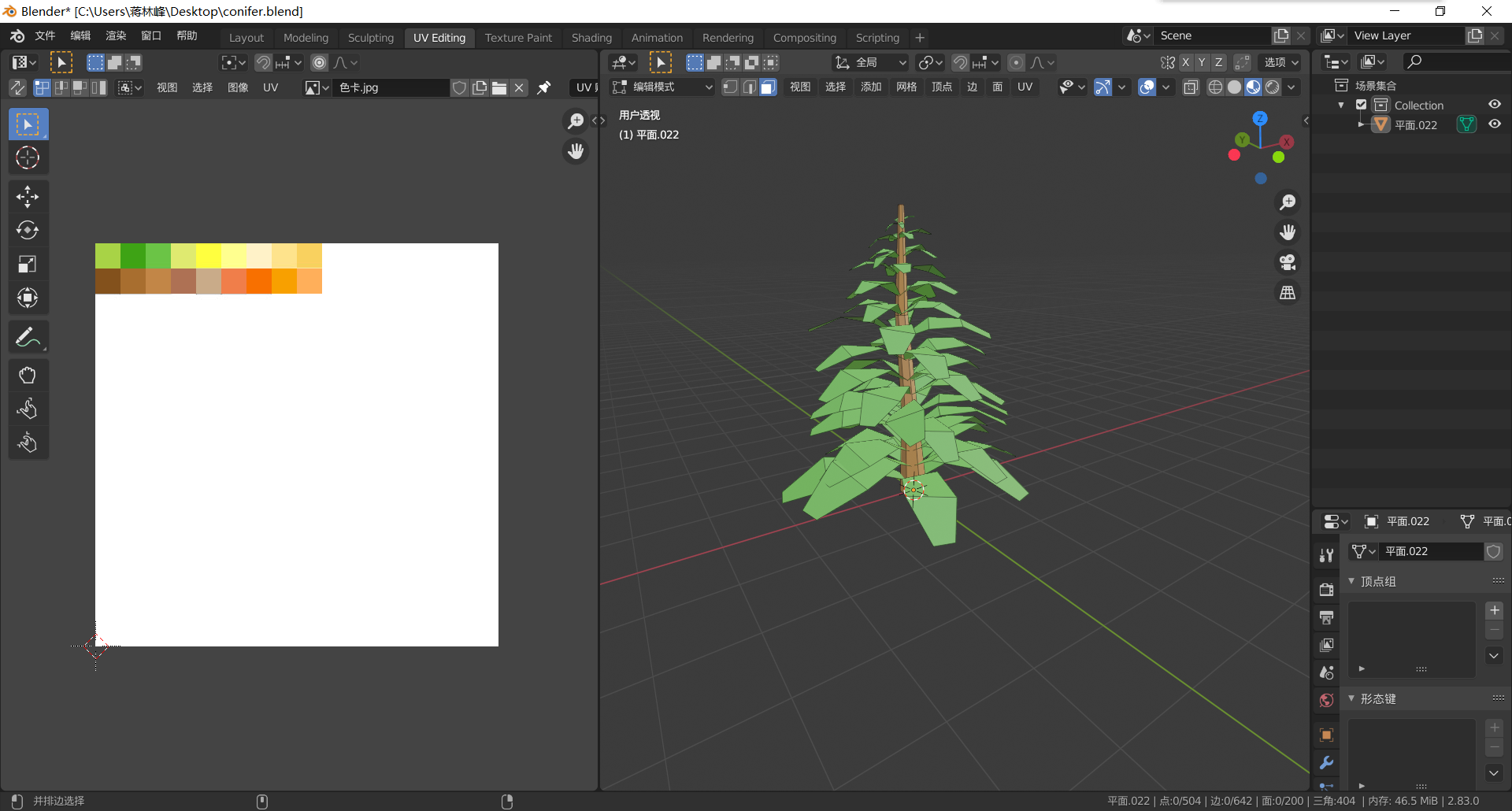Switch perspective/orthographic with grid icon
1512x811 pixels.
click(x=1288, y=292)
